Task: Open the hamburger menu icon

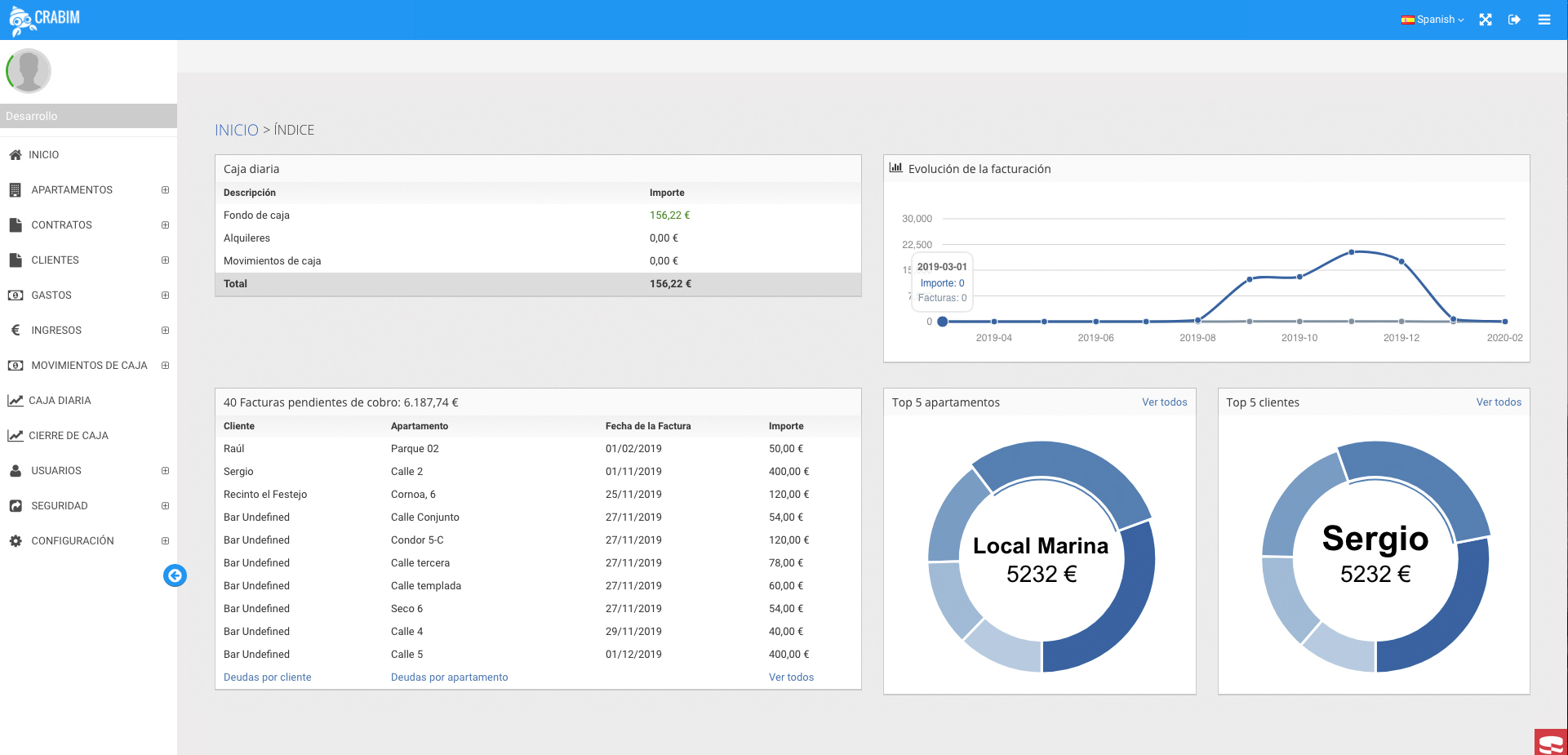Action: pyautogui.click(x=1544, y=20)
